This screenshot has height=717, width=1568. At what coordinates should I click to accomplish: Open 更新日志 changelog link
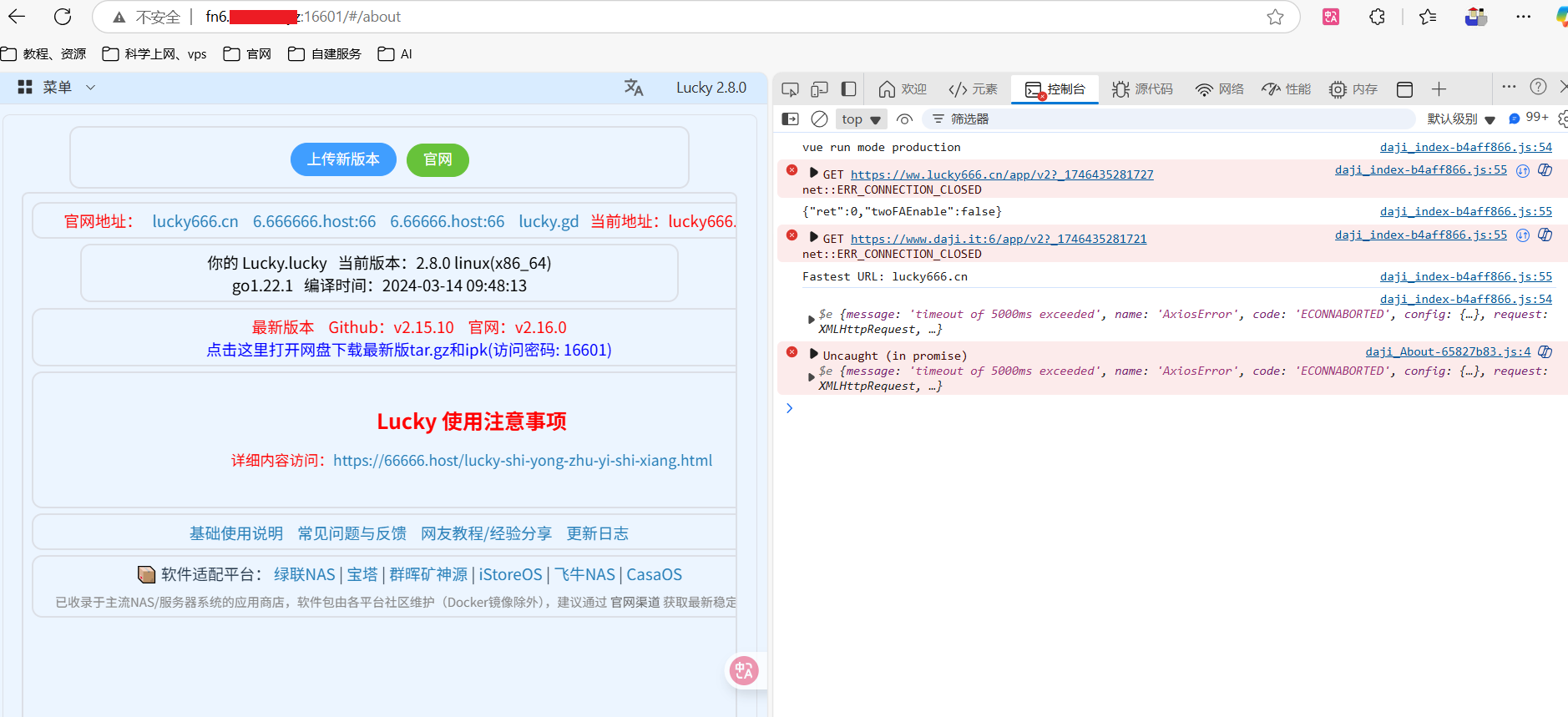[598, 533]
